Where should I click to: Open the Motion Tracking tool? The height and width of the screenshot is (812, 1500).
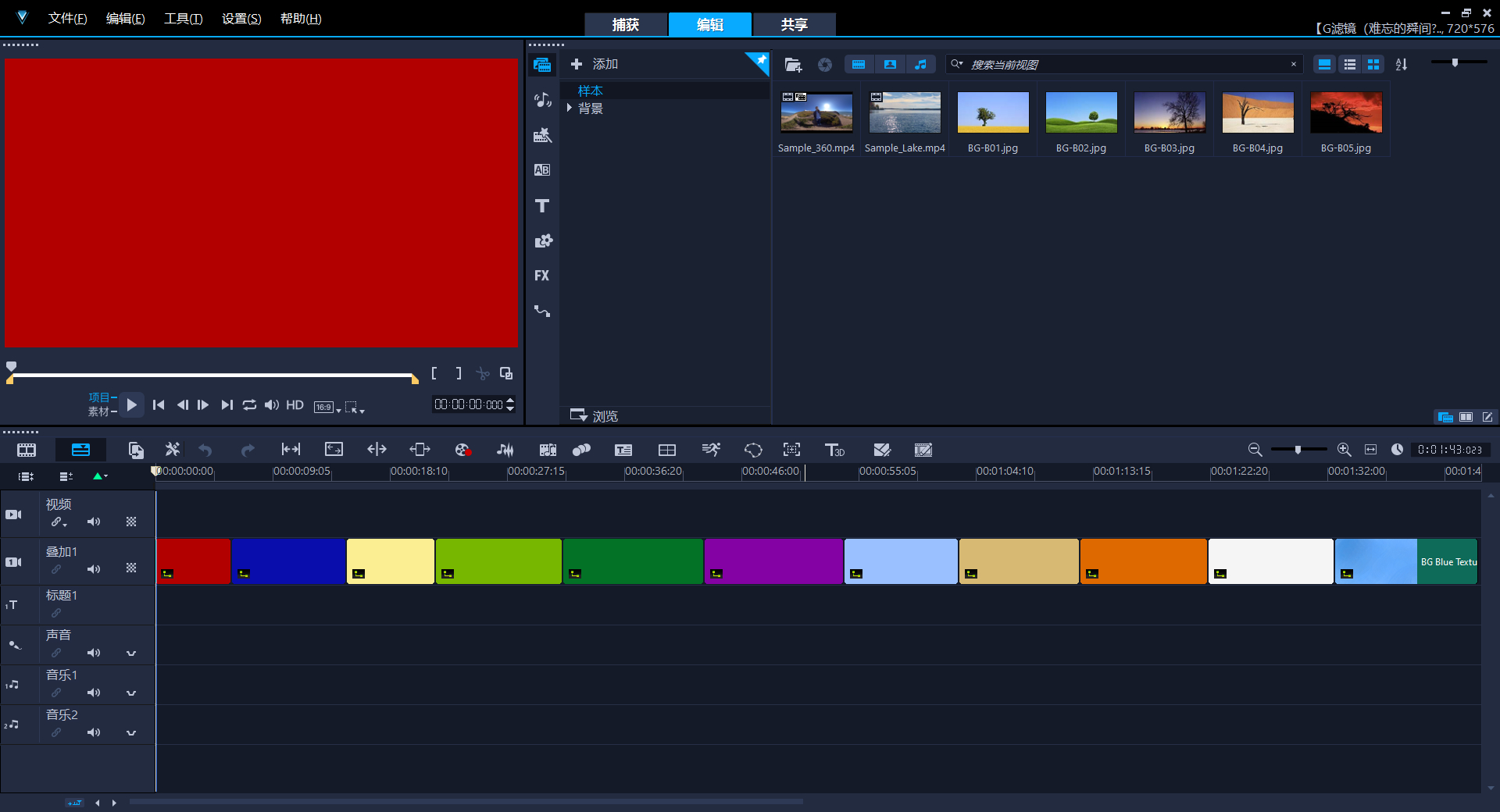tap(581, 450)
